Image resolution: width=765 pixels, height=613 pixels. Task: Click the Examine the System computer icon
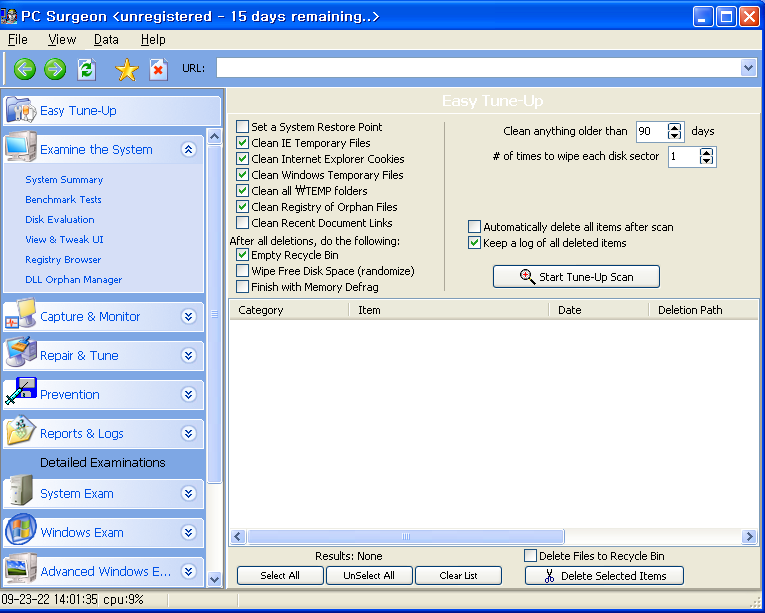click(x=20, y=147)
